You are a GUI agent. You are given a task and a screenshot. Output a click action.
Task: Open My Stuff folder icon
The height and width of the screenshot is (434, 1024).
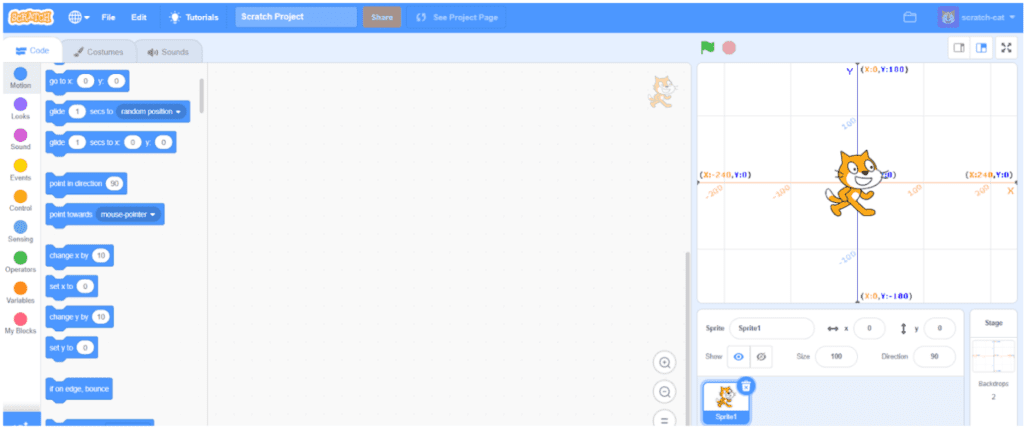click(x=909, y=17)
